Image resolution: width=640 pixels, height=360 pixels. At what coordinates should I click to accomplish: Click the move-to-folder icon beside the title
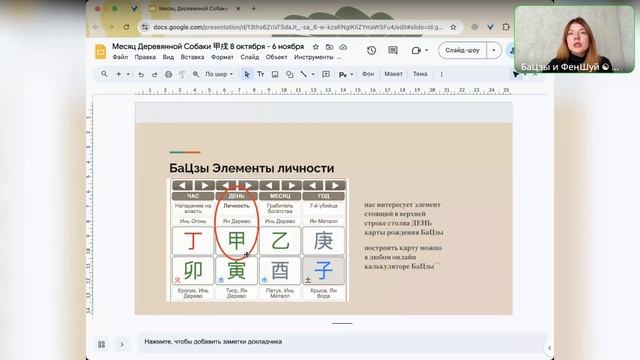click(x=329, y=47)
